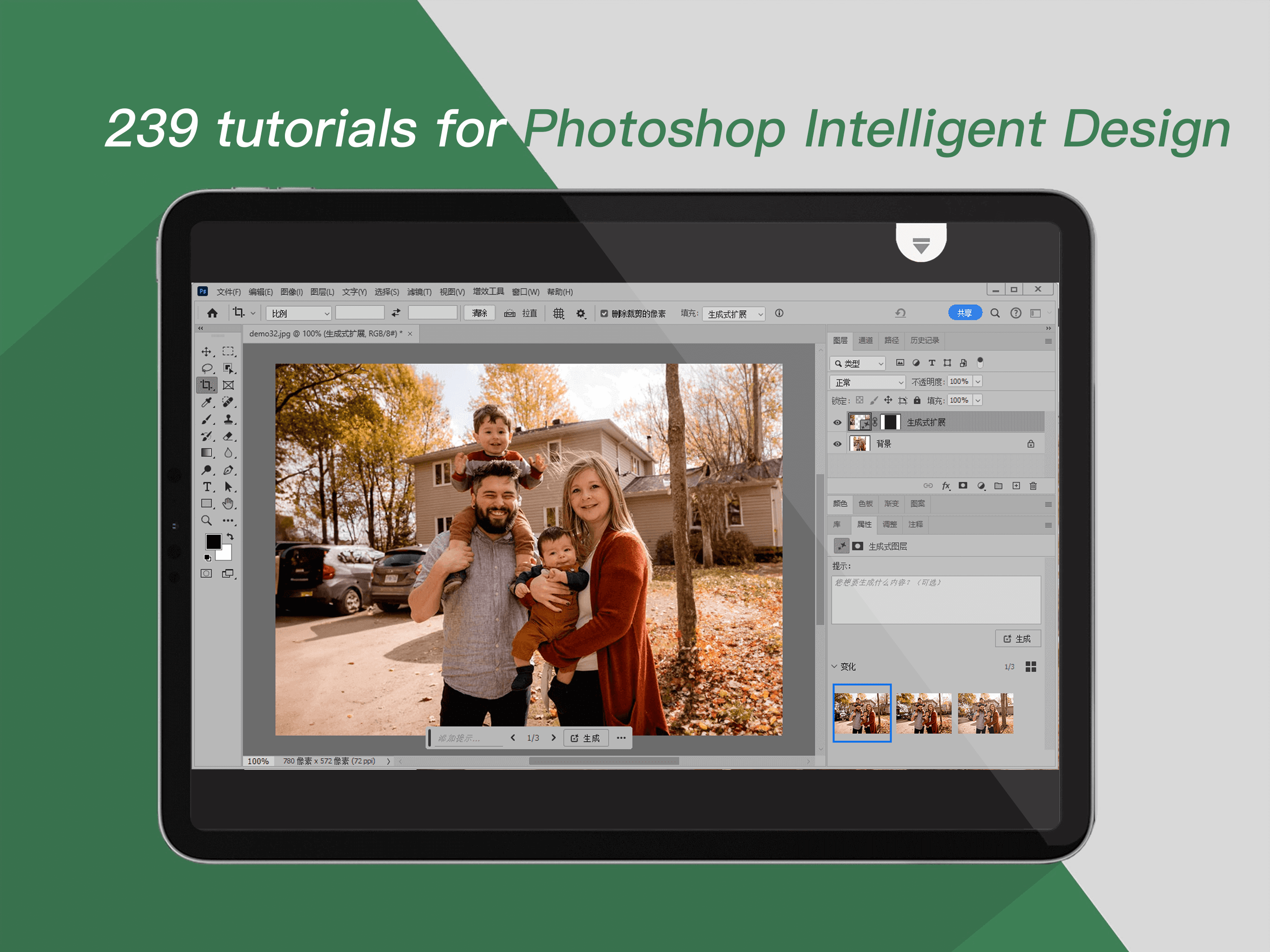
Task: Select the History Brush tool
Action: click(x=207, y=436)
